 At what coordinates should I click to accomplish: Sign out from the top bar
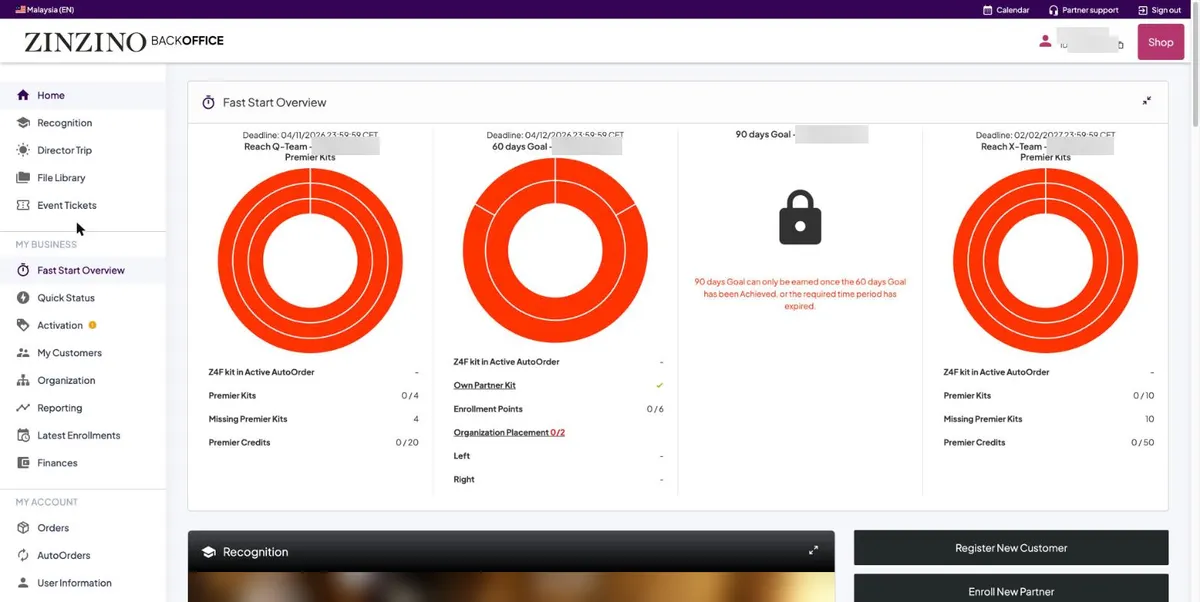point(1160,10)
